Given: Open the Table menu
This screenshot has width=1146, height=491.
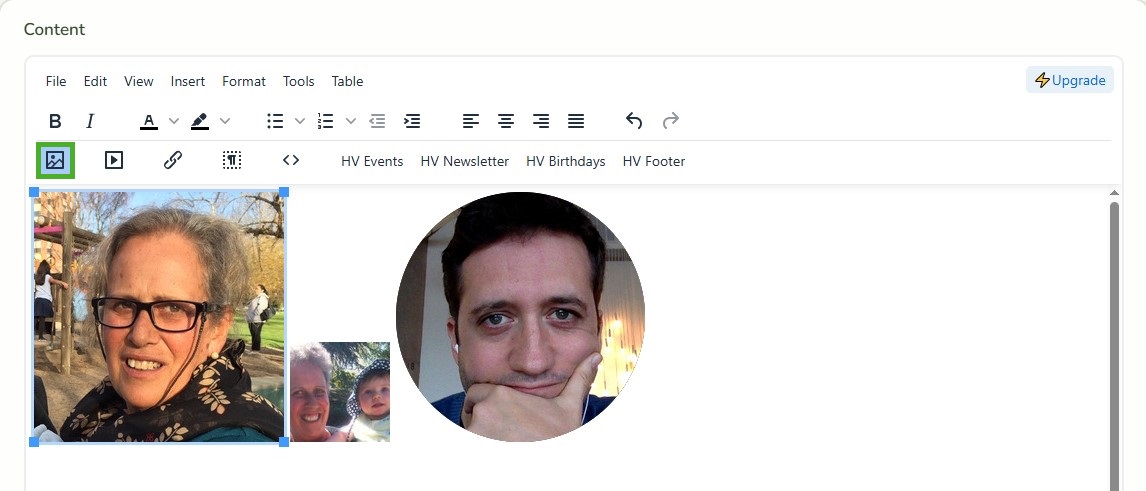Looking at the screenshot, I should [x=347, y=81].
